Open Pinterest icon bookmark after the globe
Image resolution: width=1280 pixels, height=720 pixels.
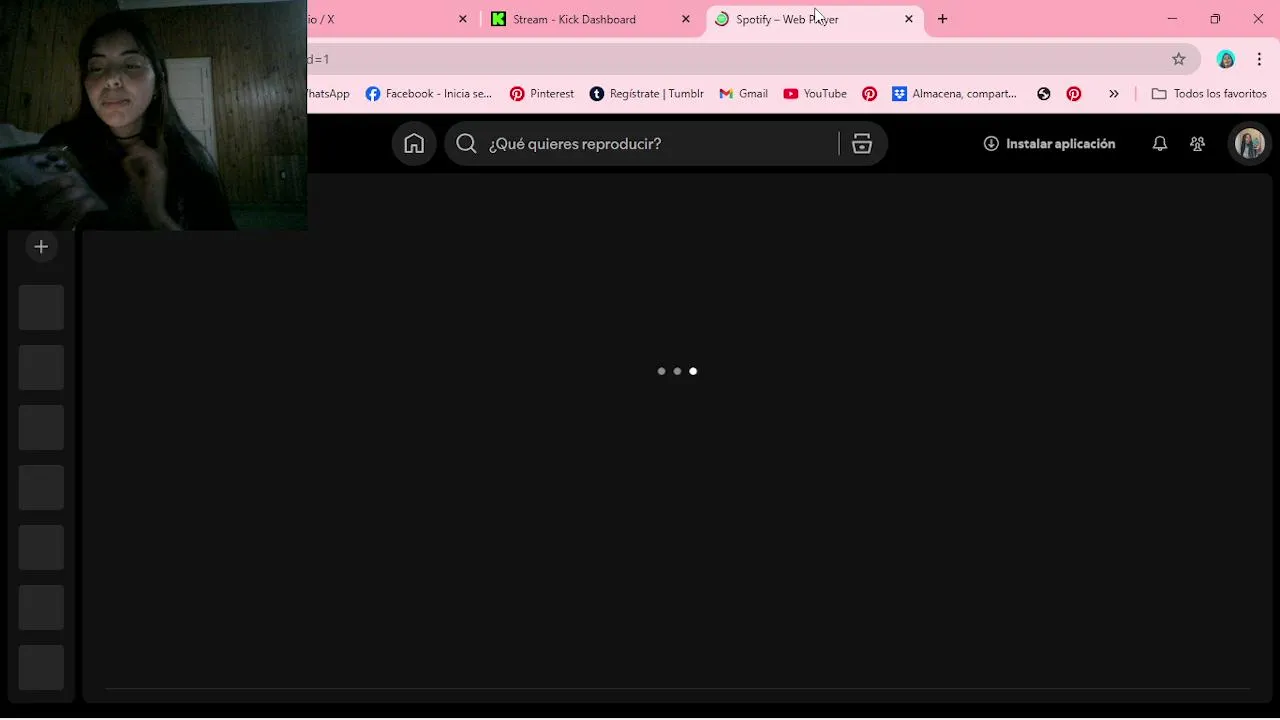(x=1074, y=94)
